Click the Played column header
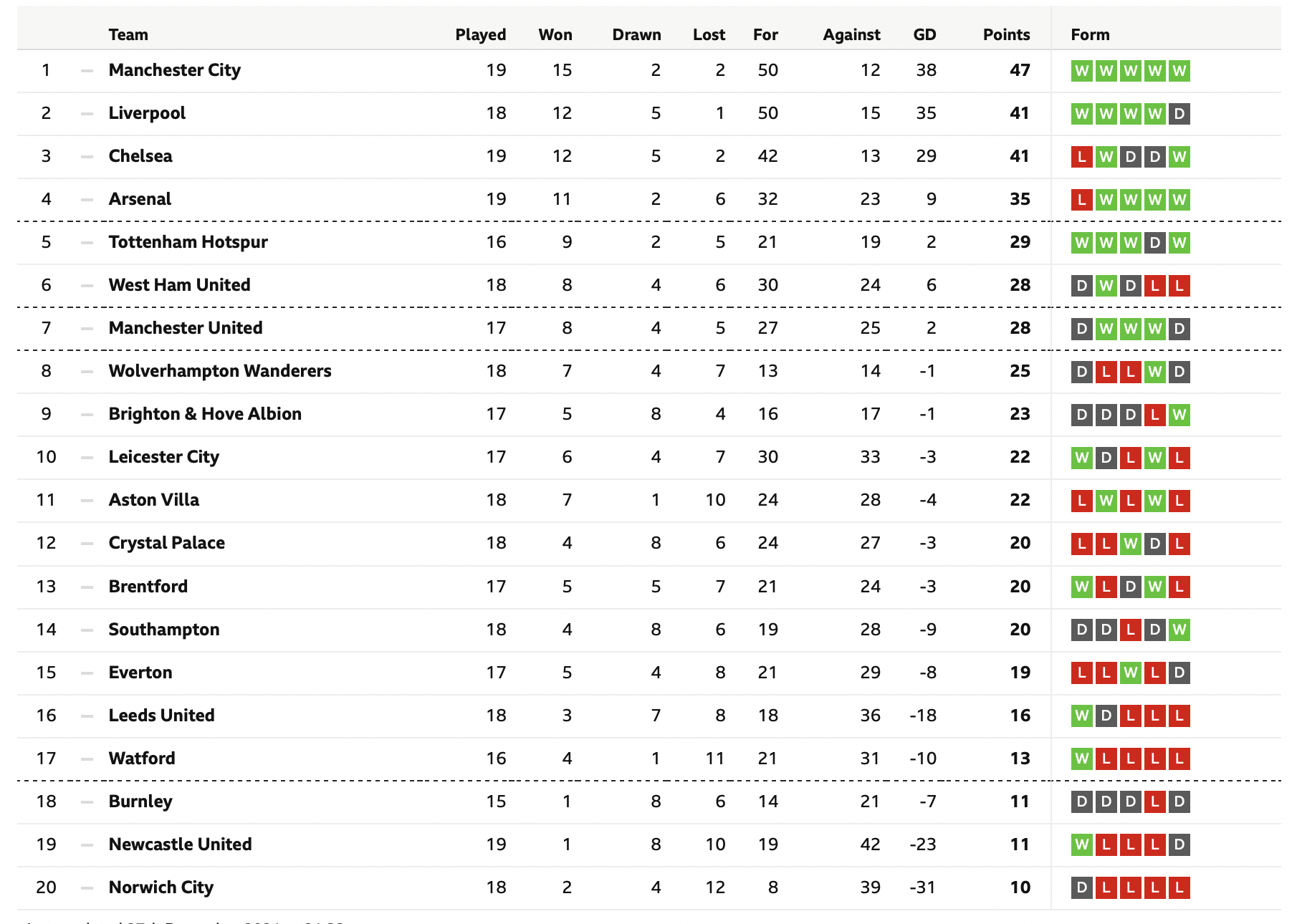The width and height of the screenshot is (1297, 924). (480, 34)
